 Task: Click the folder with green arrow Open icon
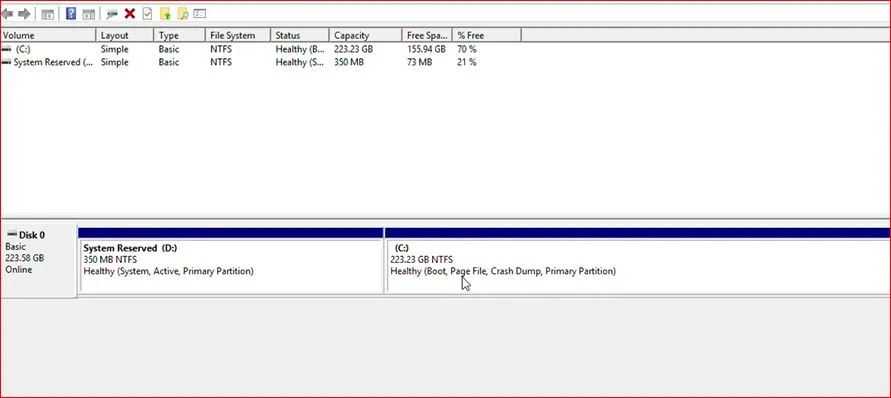click(x=165, y=14)
